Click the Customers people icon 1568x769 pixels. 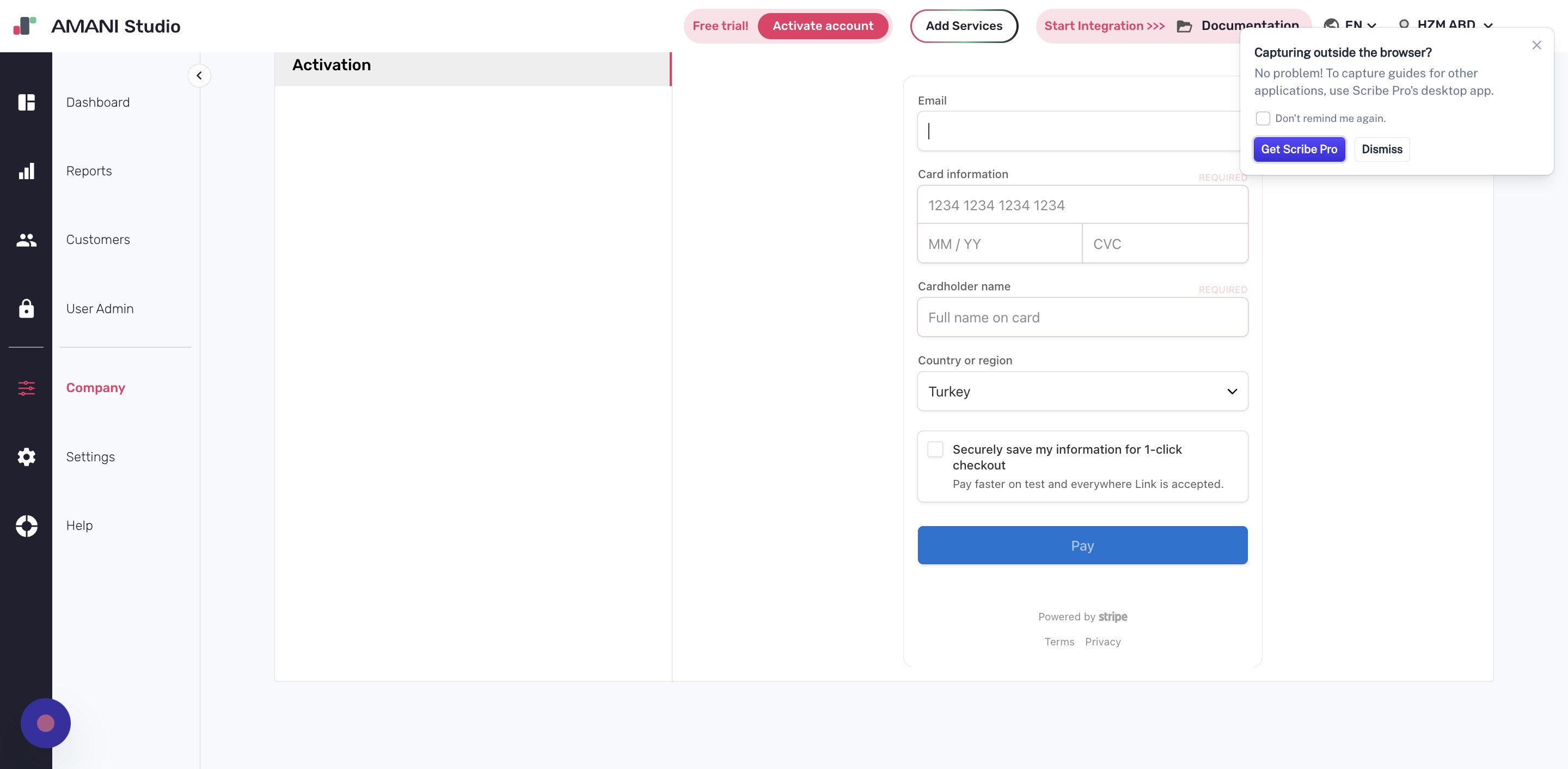tap(26, 240)
